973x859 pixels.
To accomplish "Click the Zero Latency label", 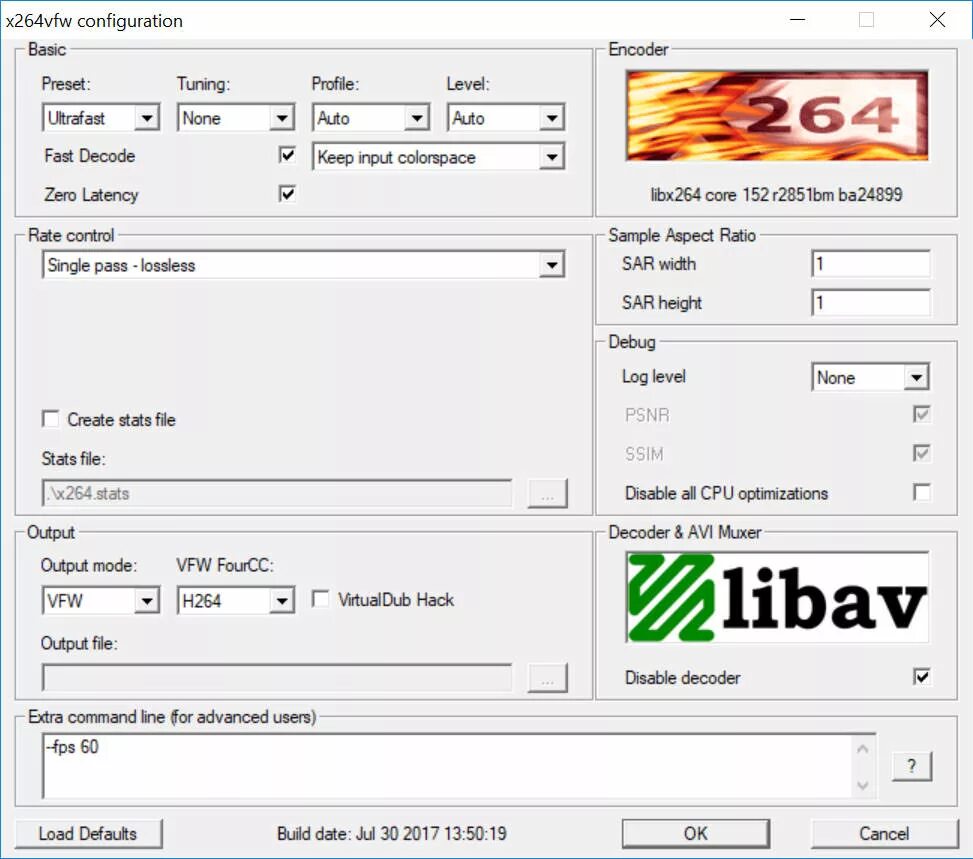I will tap(91, 194).
